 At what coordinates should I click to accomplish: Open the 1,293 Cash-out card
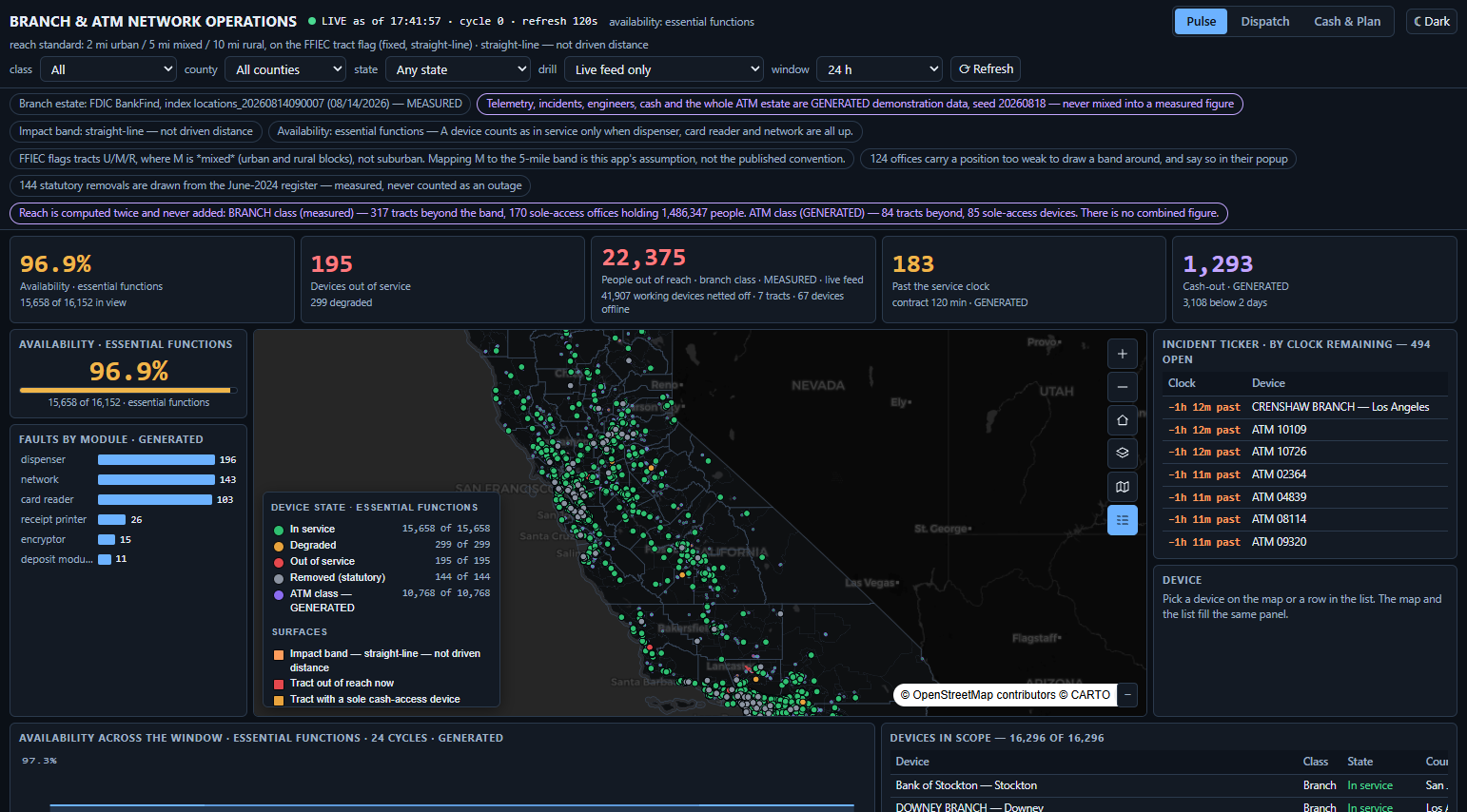[x=1315, y=280]
